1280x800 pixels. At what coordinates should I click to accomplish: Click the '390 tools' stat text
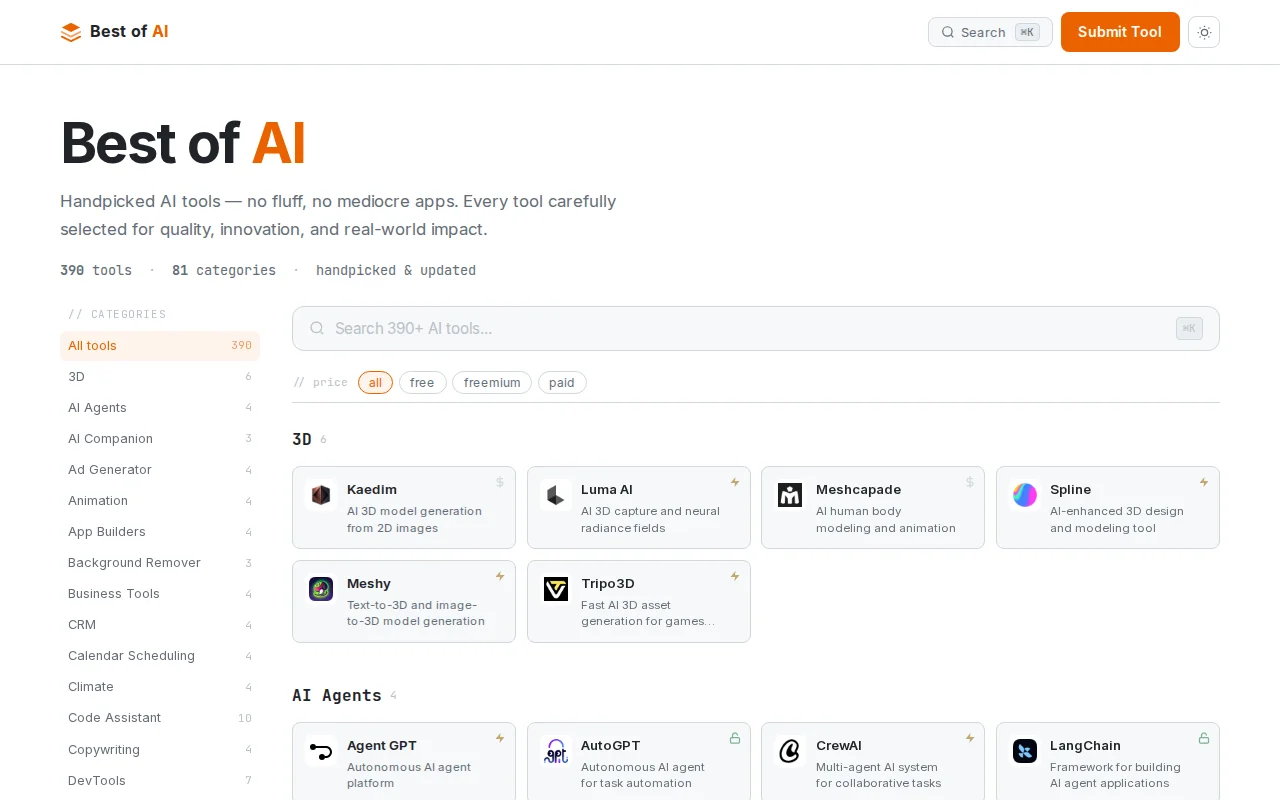pyautogui.click(x=96, y=270)
